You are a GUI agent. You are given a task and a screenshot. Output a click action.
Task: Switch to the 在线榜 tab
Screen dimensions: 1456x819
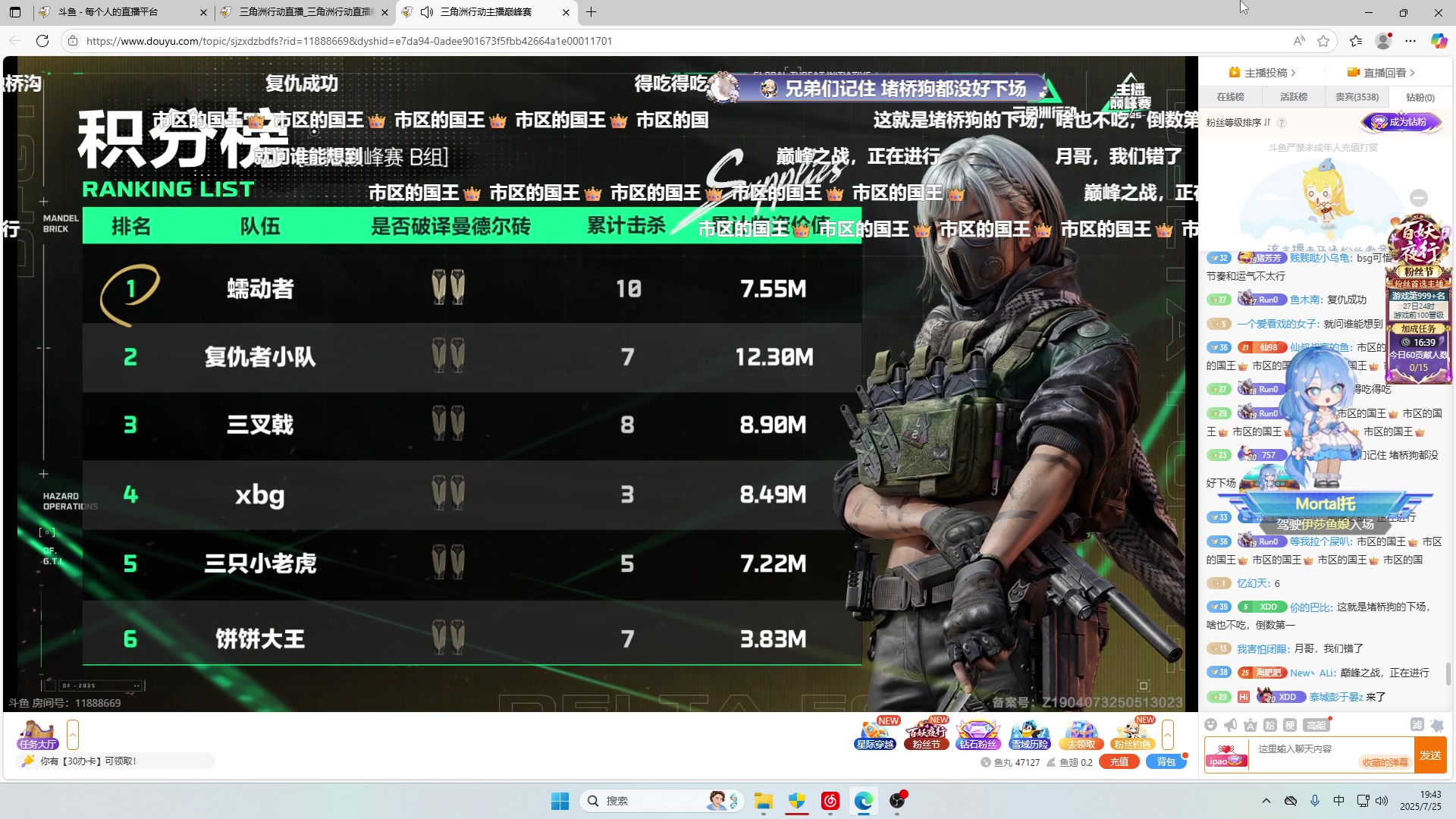[1230, 97]
